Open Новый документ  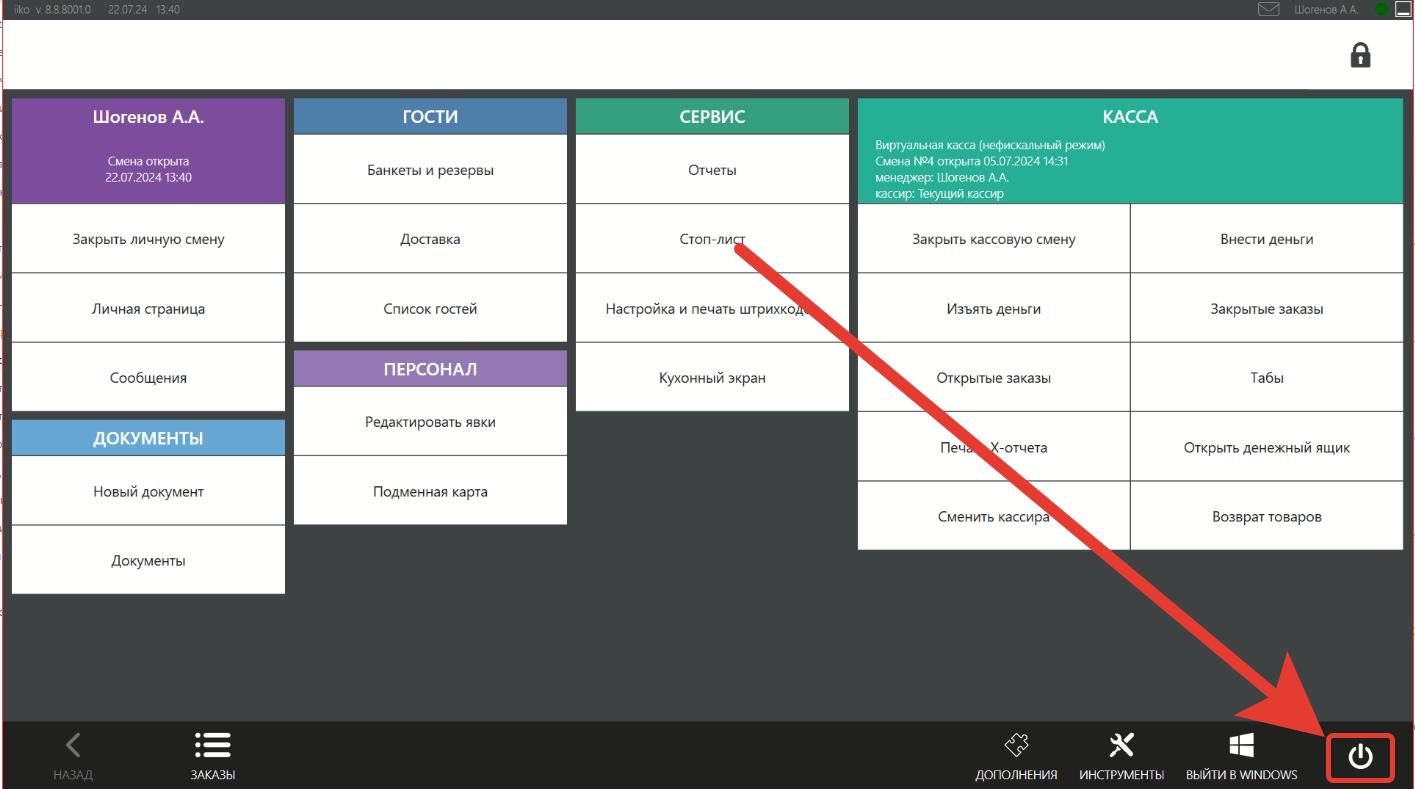pyautogui.click(x=148, y=491)
